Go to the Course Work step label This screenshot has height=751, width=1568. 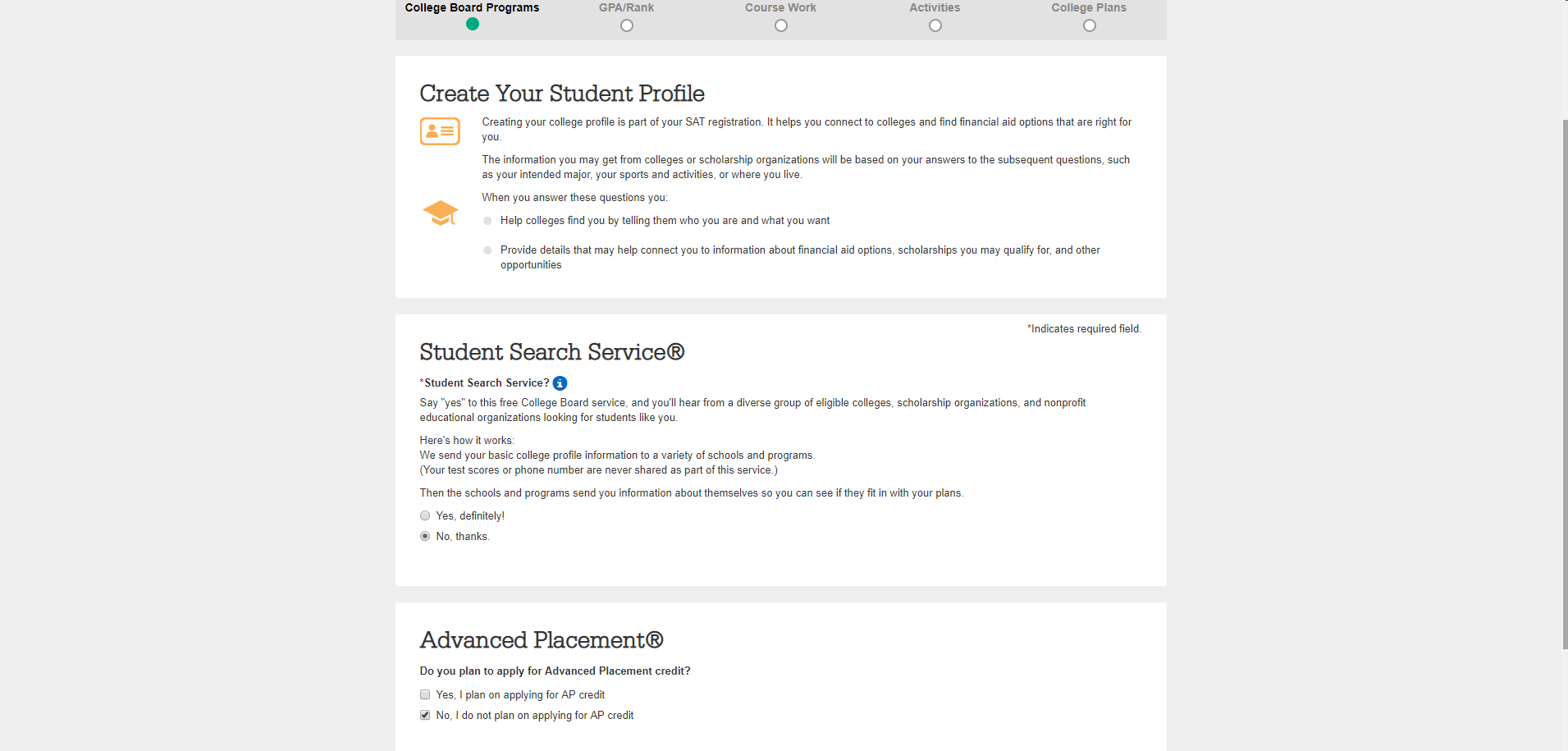(x=780, y=7)
